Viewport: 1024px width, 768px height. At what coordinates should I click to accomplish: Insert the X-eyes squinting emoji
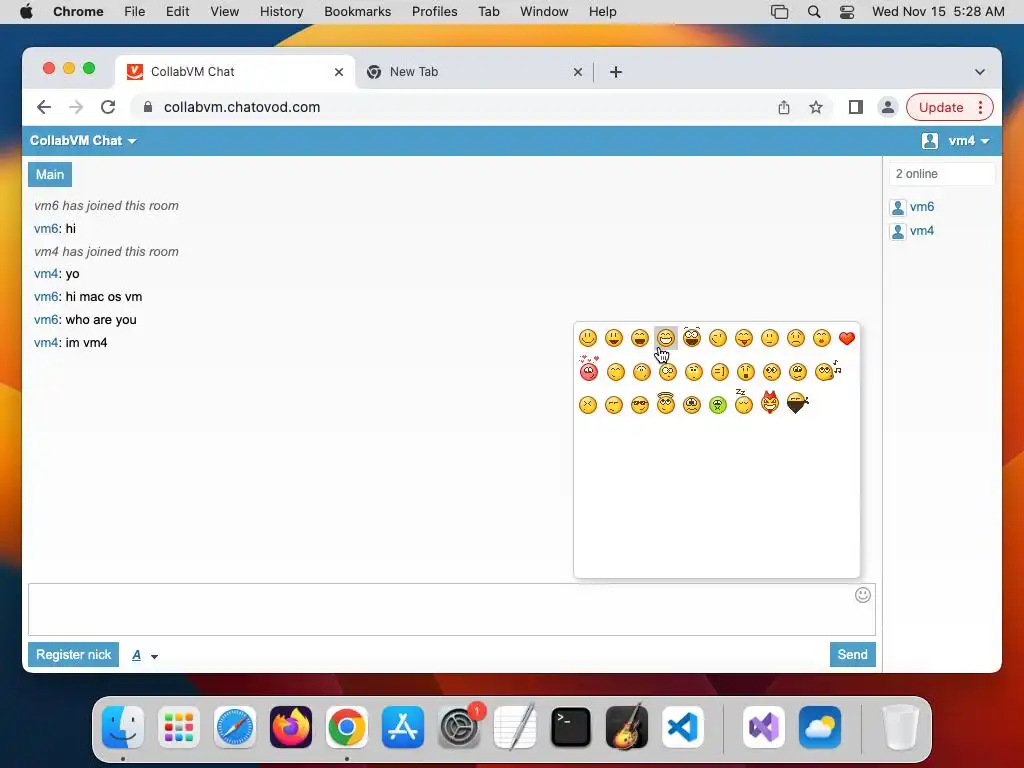[588, 405]
